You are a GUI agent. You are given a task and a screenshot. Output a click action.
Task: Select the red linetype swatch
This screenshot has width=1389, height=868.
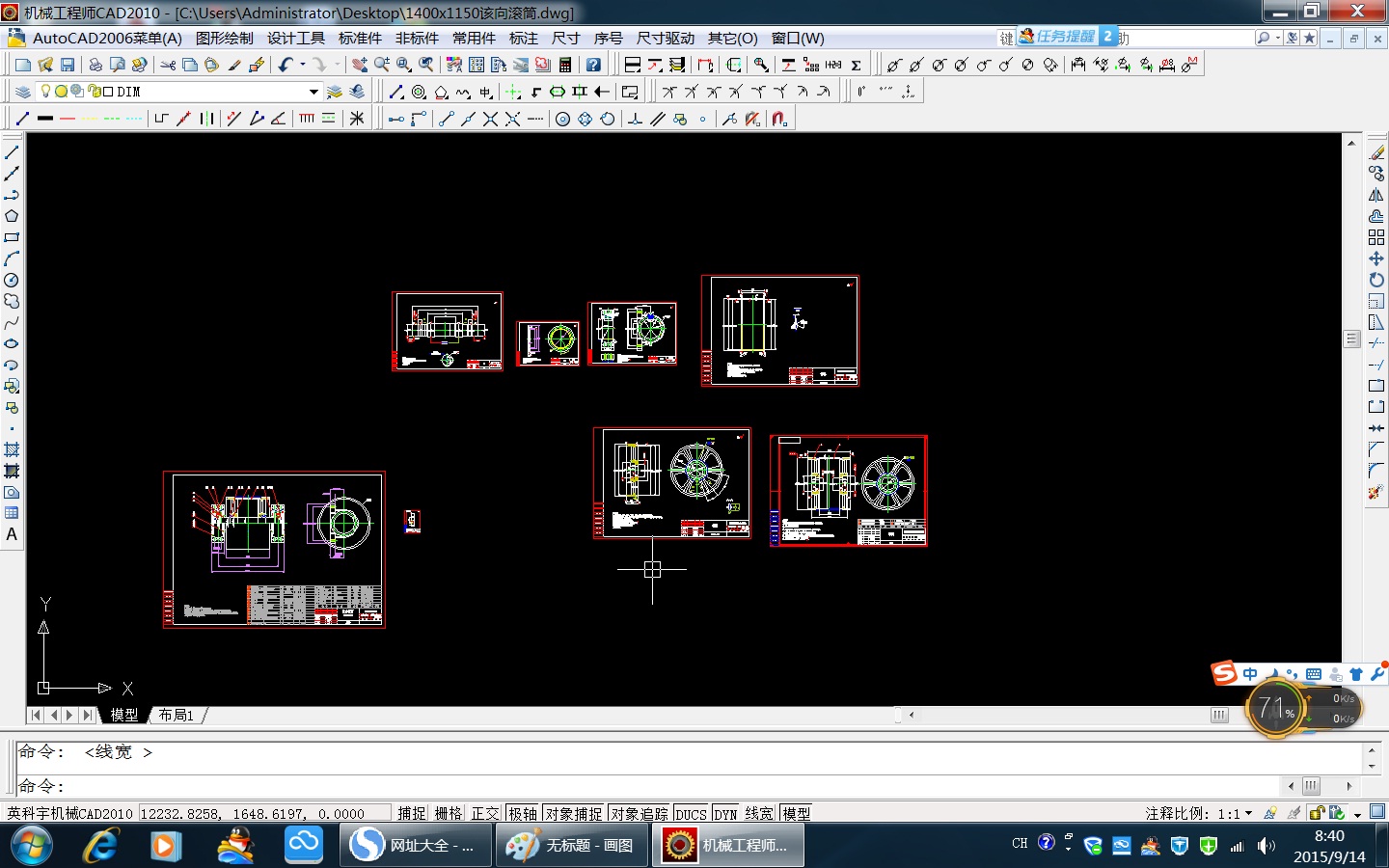tap(68, 119)
